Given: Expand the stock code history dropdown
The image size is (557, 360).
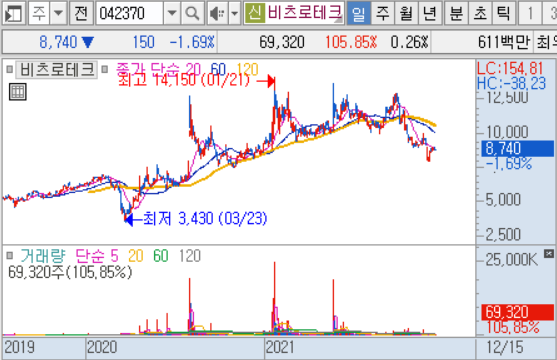Looking at the screenshot, I should [172, 14].
